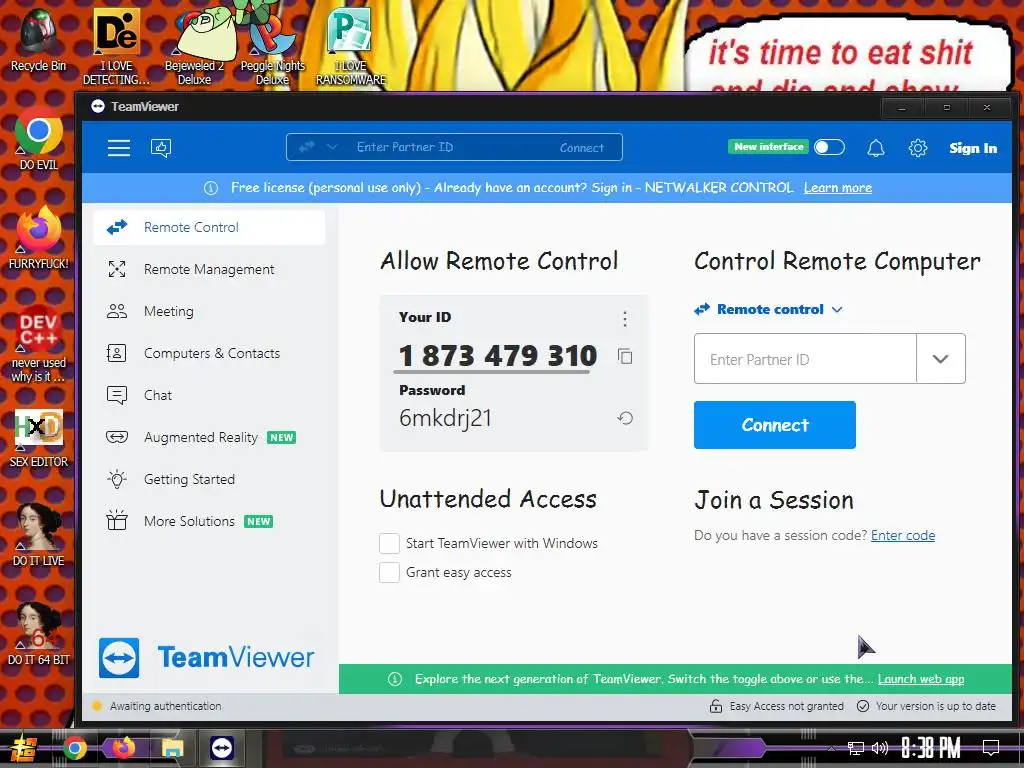Click the 8:38 PM taskbar clock
Viewport: 1024px width, 768px height.
coord(931,748)
